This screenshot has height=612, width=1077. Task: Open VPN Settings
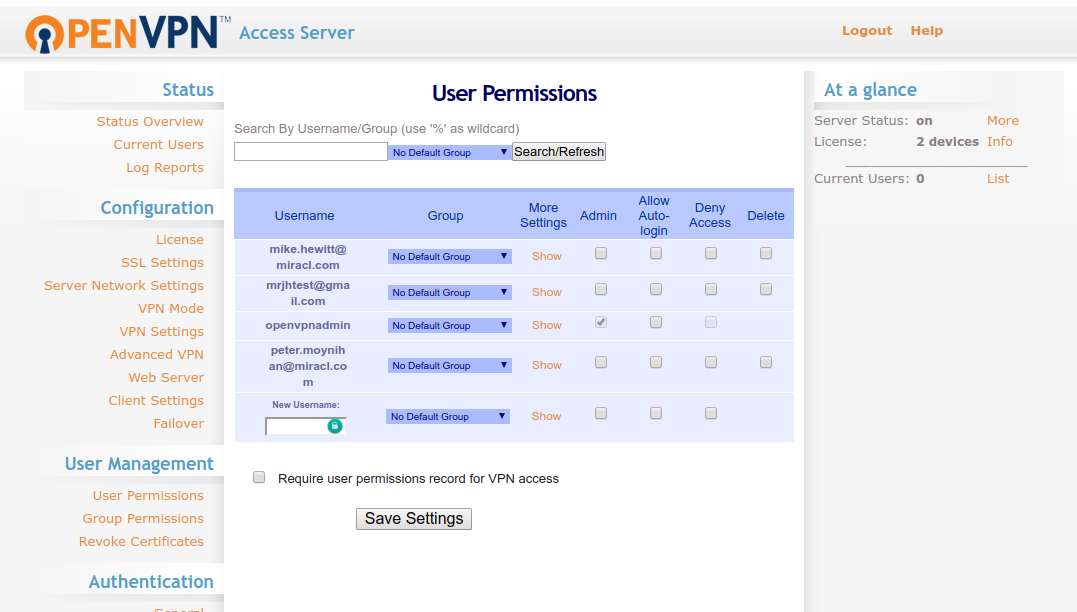[161, 332]
